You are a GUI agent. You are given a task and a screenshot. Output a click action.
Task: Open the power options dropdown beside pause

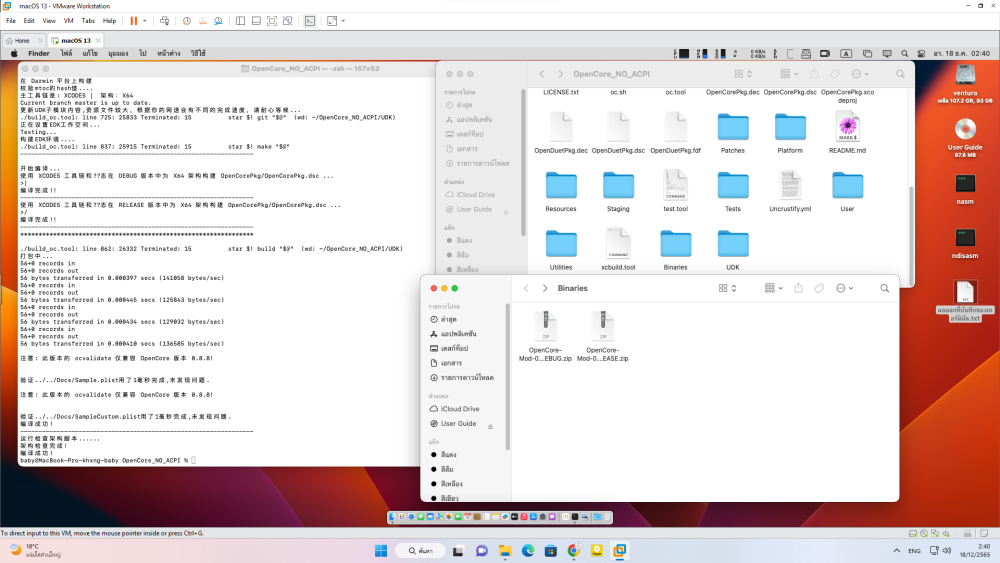coord(145,21)
